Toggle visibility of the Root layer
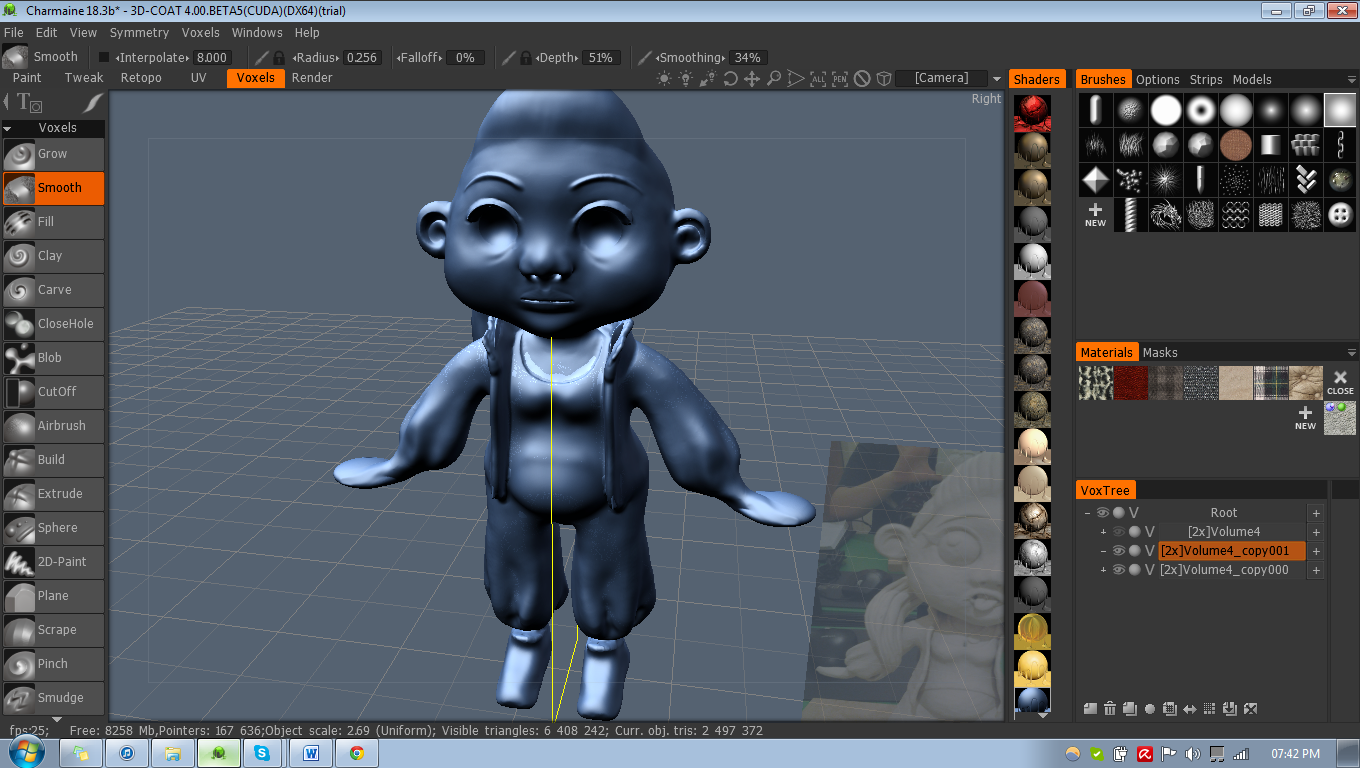Viewport: 1360px width, 768px height. point(1103,513)
